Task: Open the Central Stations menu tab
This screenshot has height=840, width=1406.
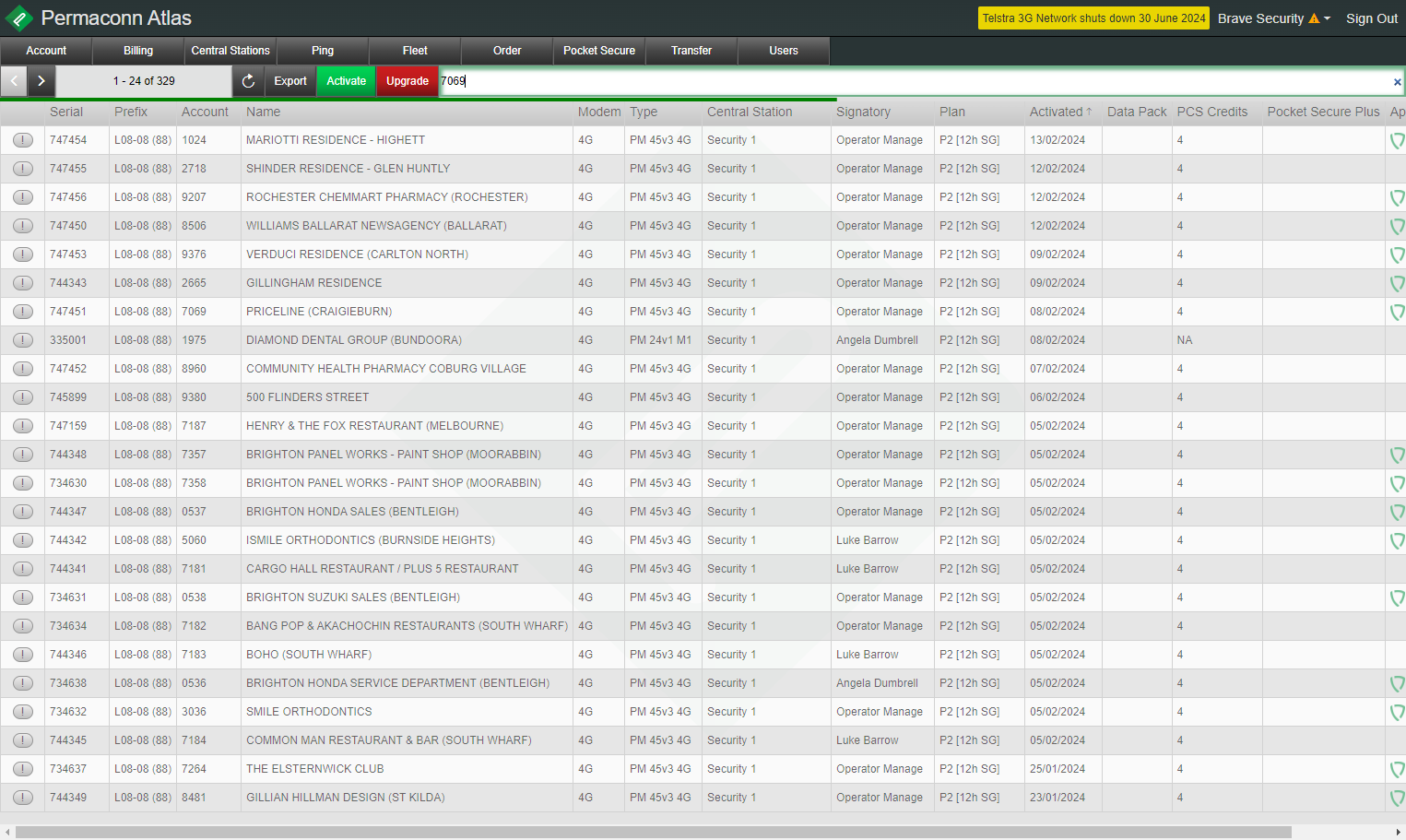Action: [230, 51]
